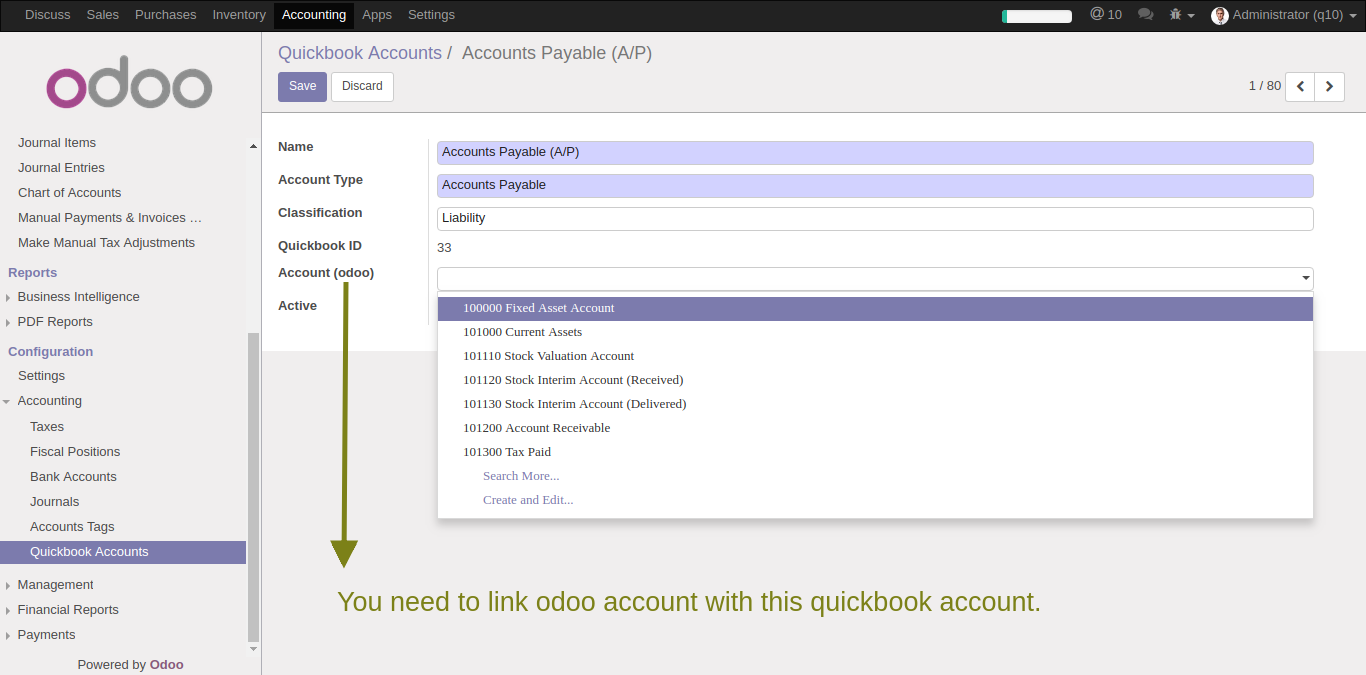Open Fiscal Positions configuration
1366x675 pixels.
[75, 452]
